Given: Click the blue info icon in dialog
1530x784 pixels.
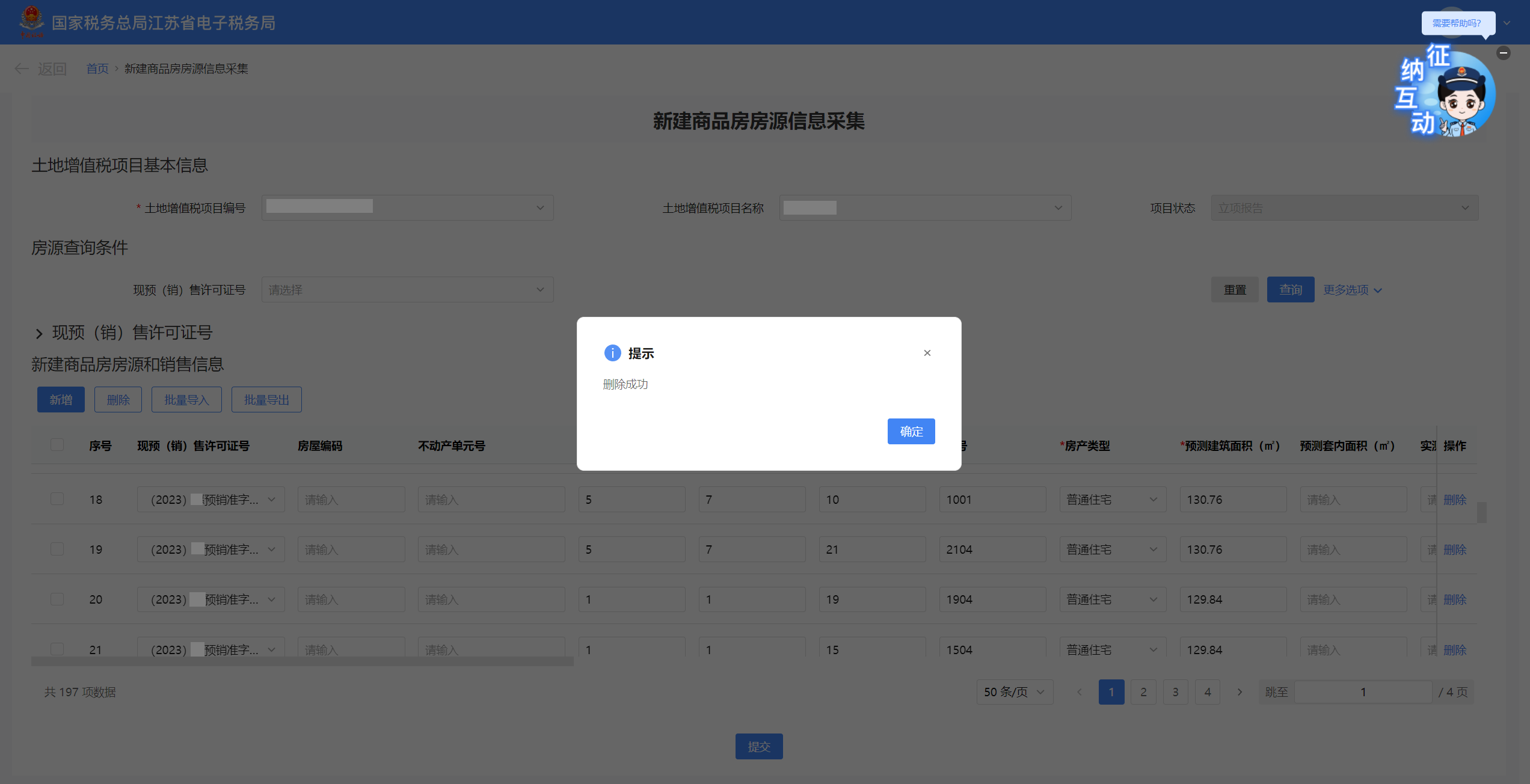Looking at the screenshot, I should (x=612, y=353).
